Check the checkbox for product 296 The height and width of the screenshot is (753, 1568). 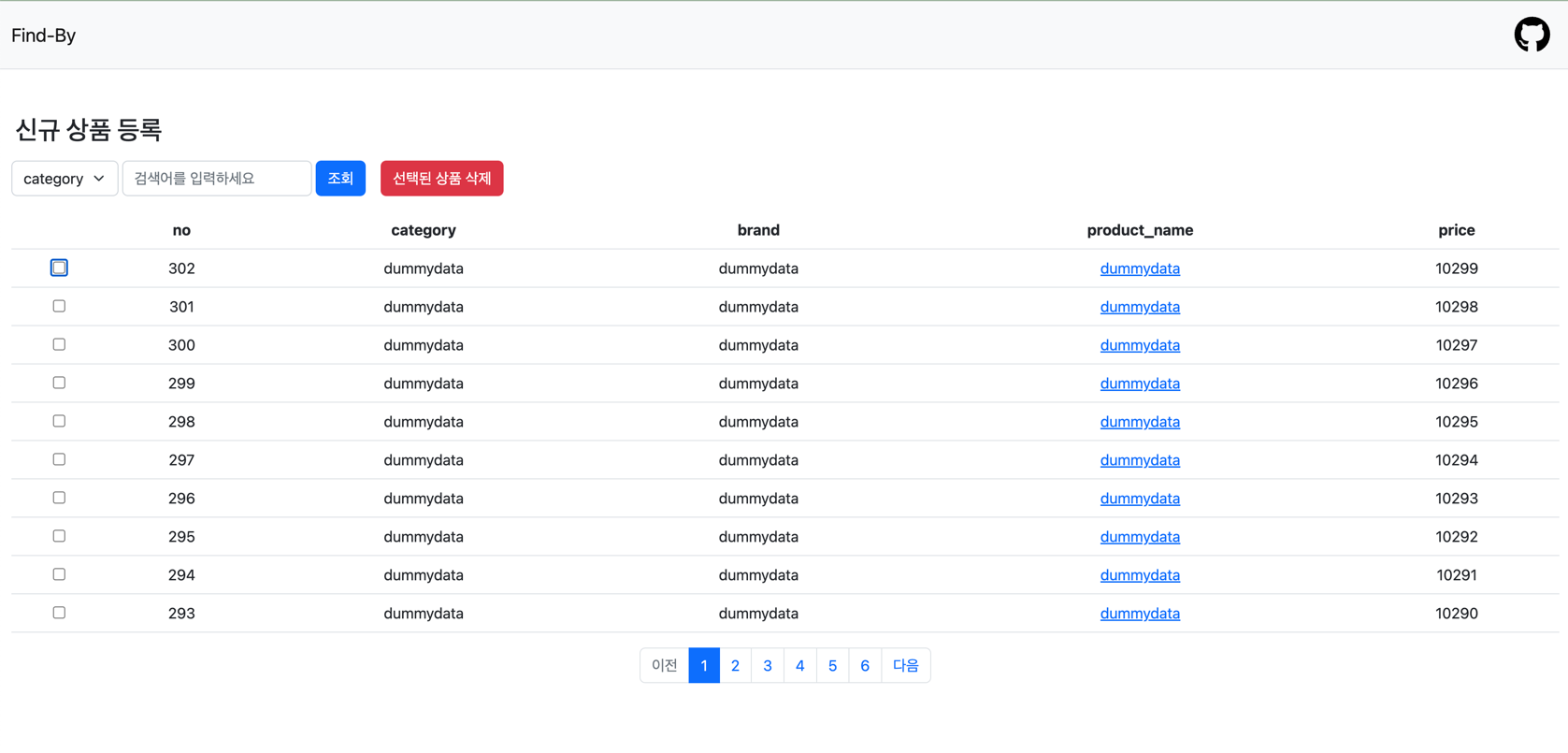click(59, 498)
